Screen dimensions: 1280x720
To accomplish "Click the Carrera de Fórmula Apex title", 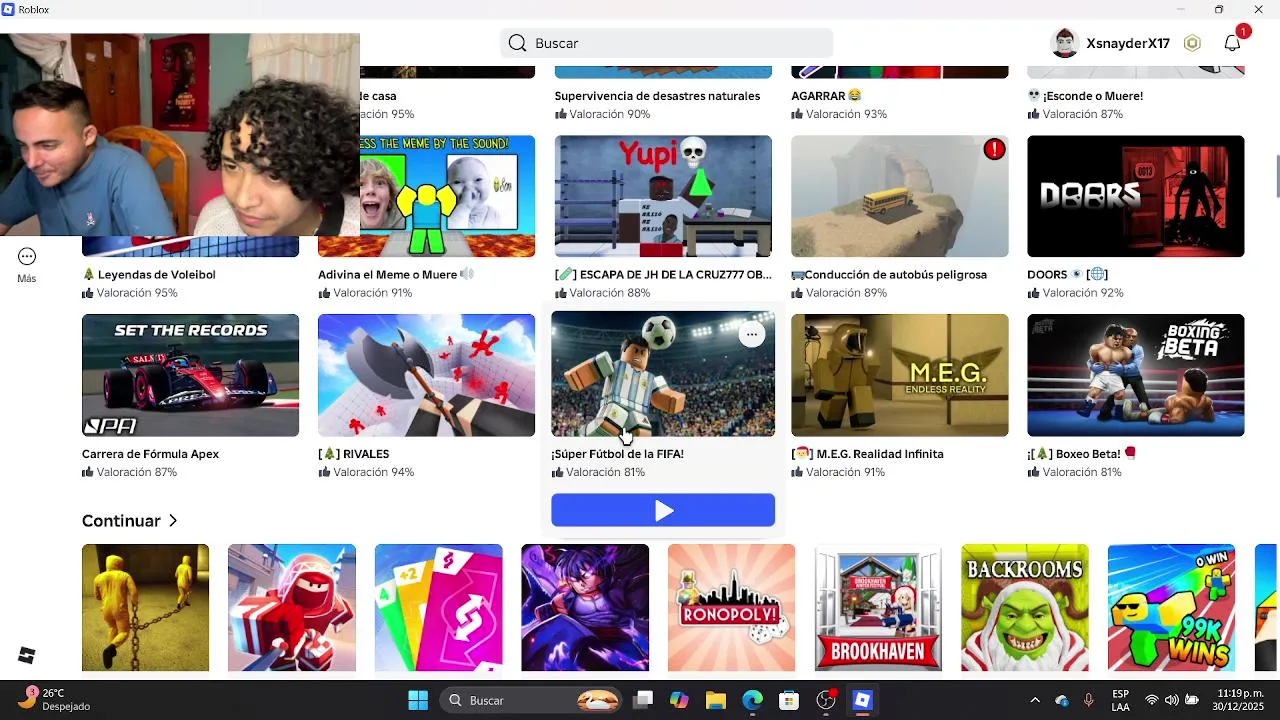I will pos(150,454).
